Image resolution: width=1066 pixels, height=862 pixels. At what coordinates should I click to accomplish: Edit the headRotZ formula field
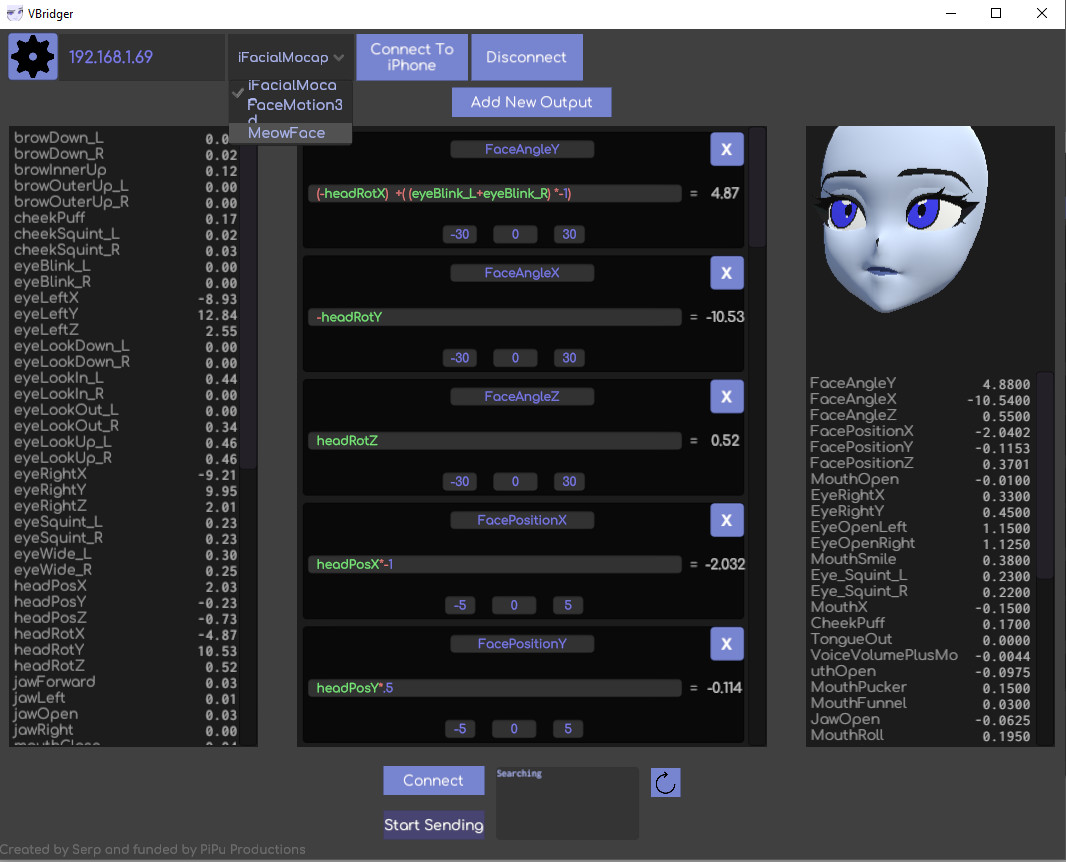(495, 440)
